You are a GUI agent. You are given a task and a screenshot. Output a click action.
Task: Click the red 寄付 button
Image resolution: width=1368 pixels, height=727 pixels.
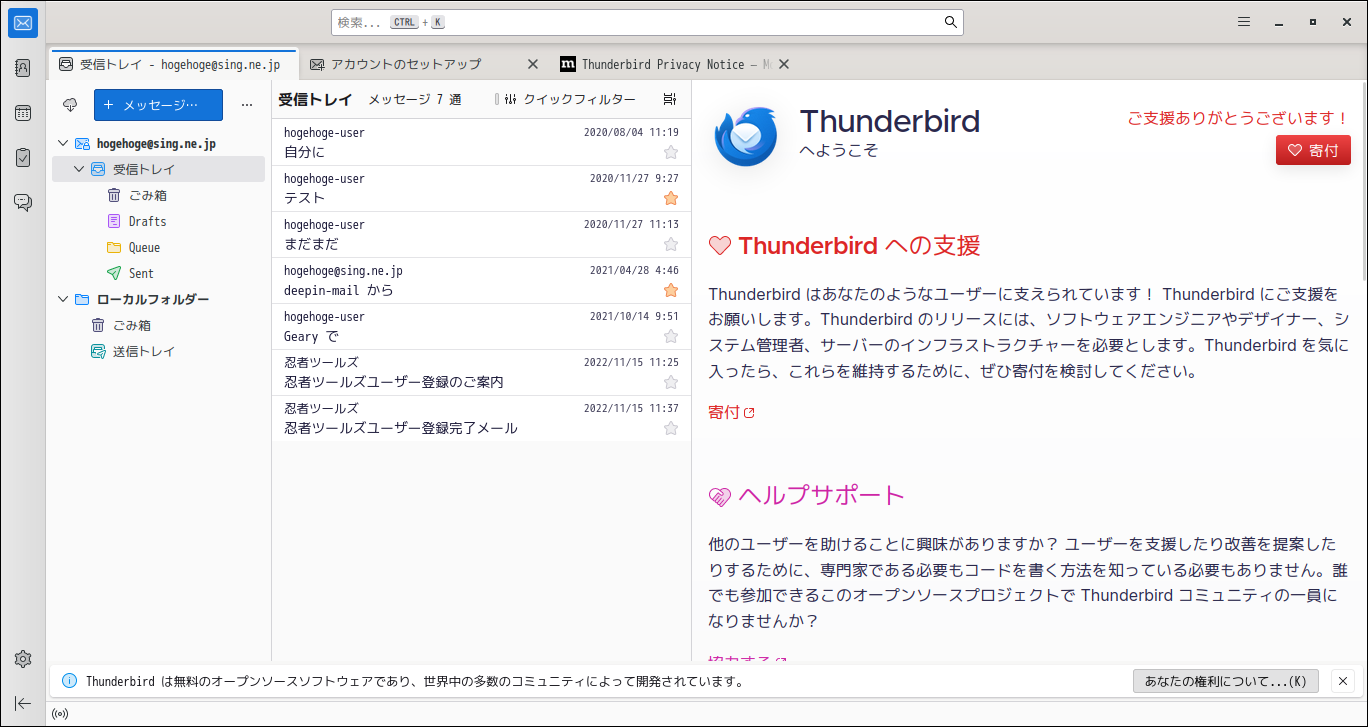coord(1313,150)
